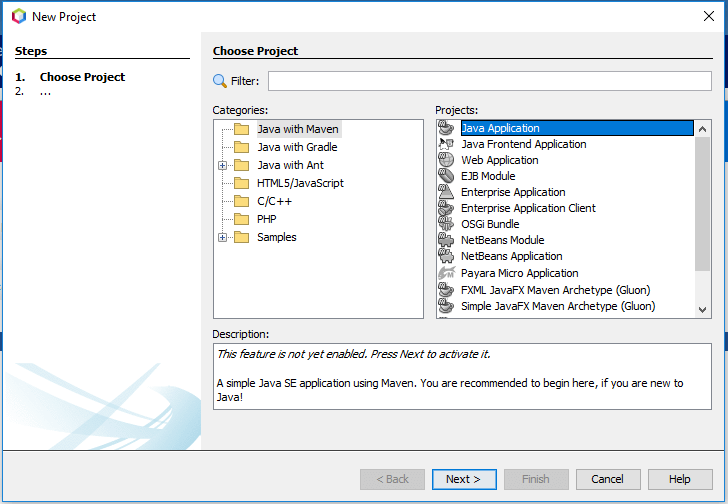The height and width of the screenshot is (504, 728).
Task: Click the EJB Module project icon
Action: tap(446, 176)
